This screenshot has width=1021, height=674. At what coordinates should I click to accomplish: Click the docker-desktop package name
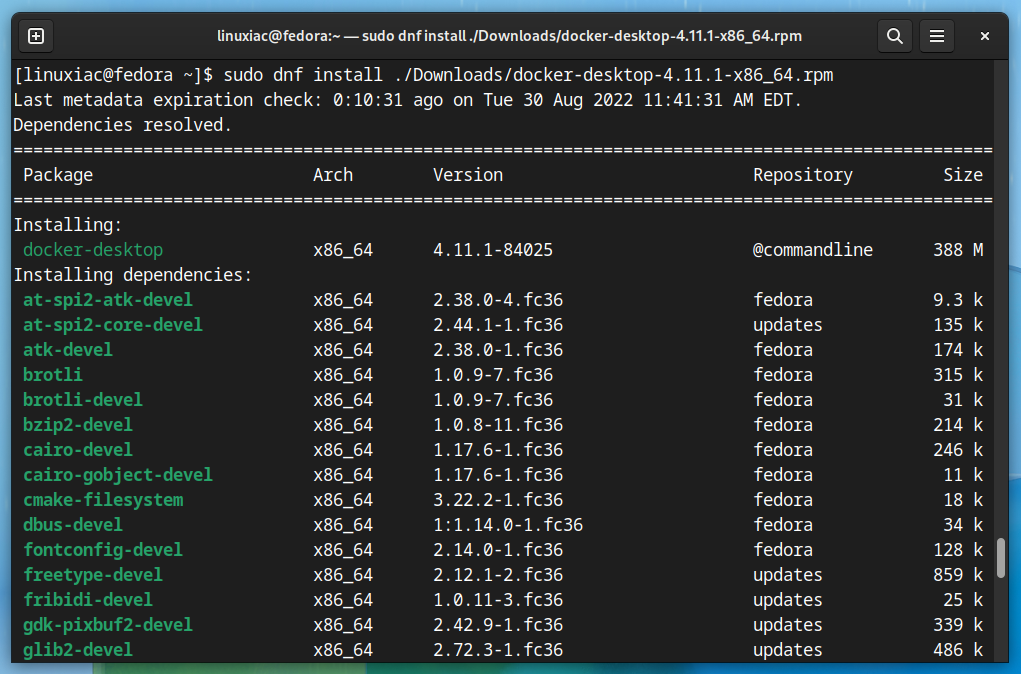[x=93, y=250]
